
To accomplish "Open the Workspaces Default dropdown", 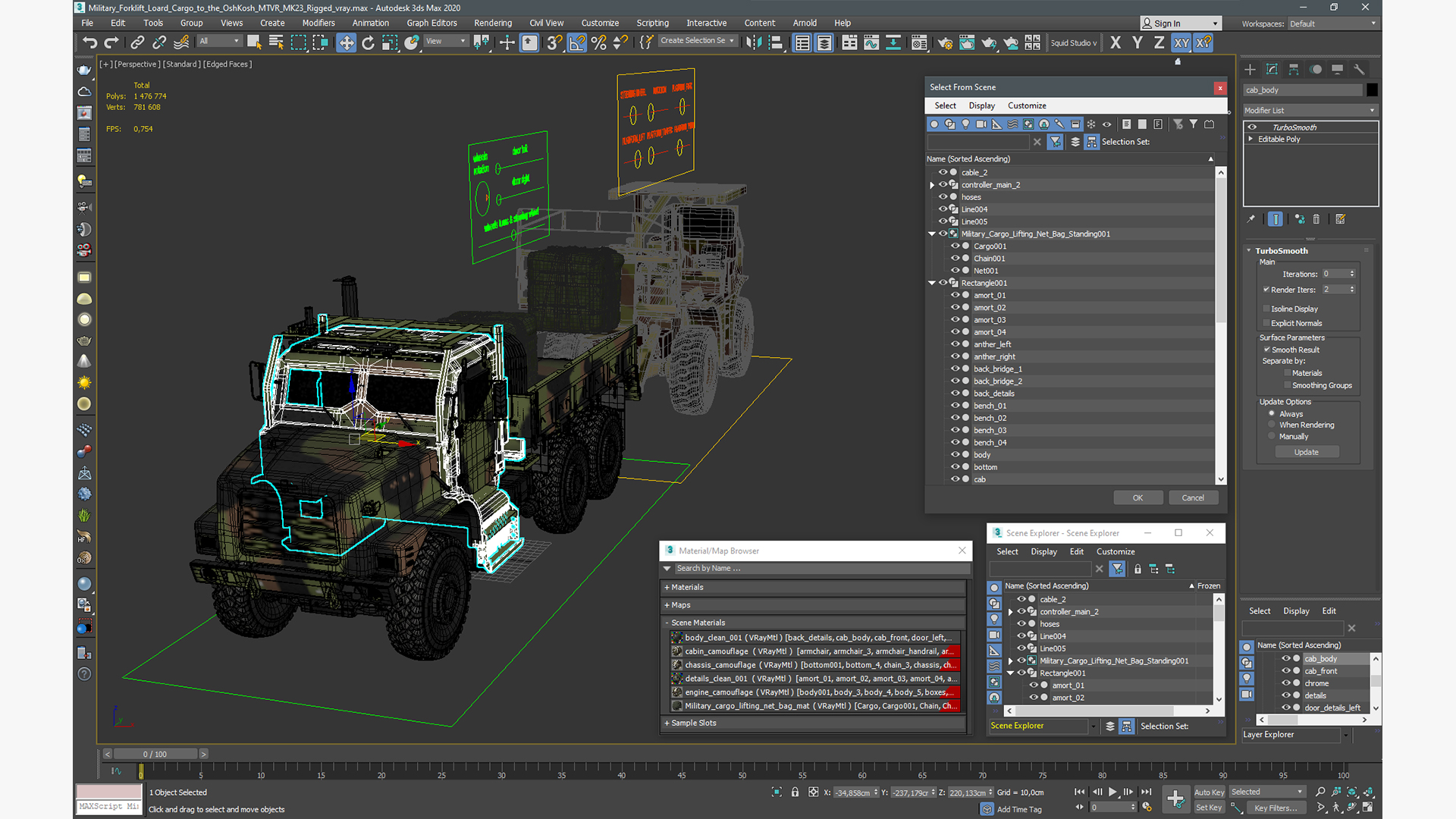I will 1332,24.
